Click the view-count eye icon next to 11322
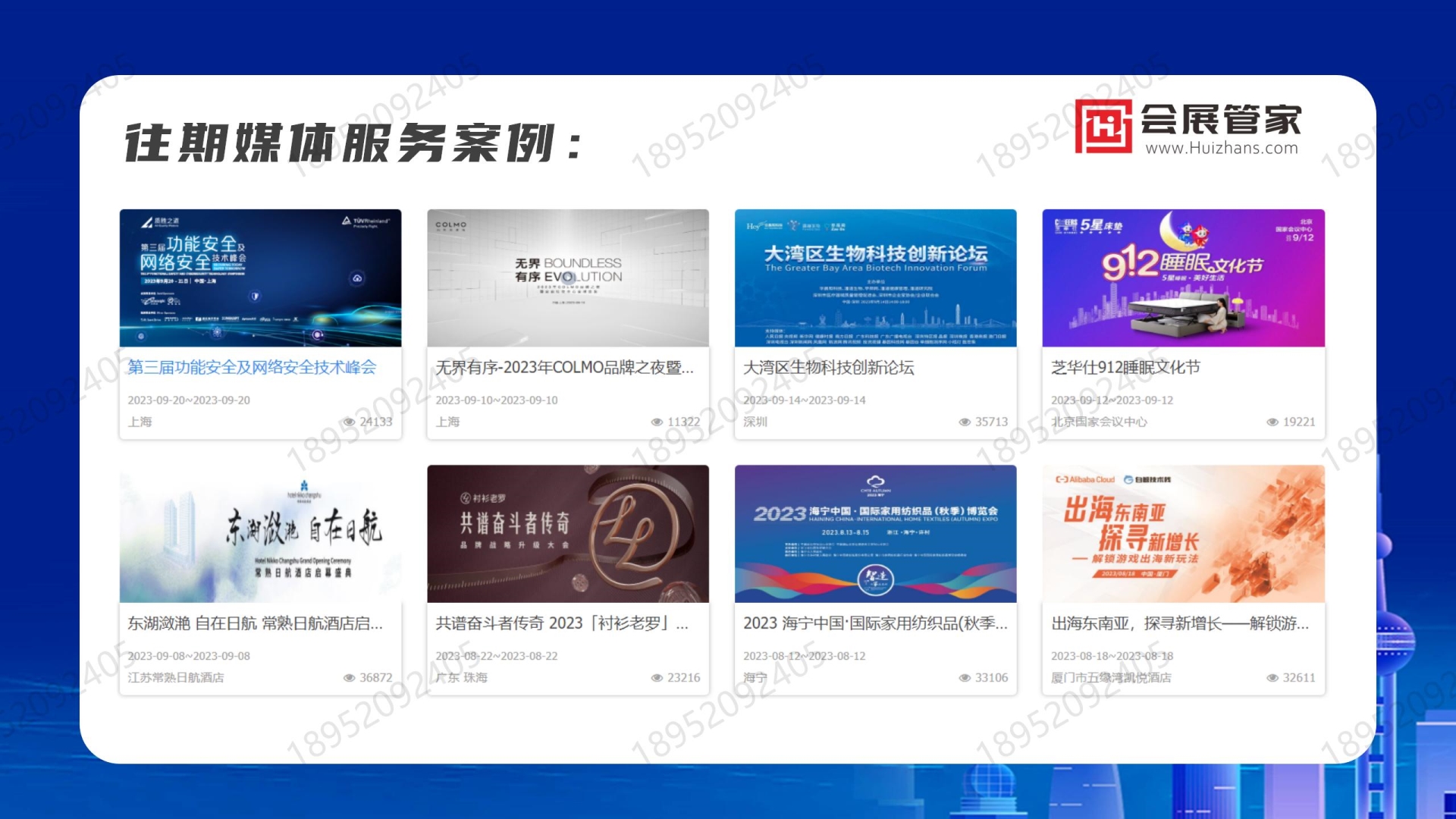 point(657,422)
